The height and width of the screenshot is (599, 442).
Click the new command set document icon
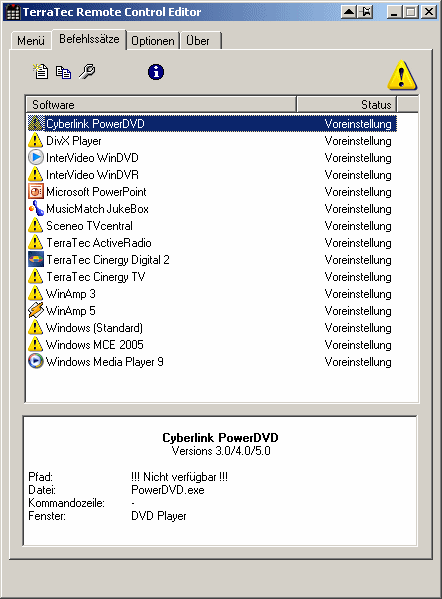40,71
